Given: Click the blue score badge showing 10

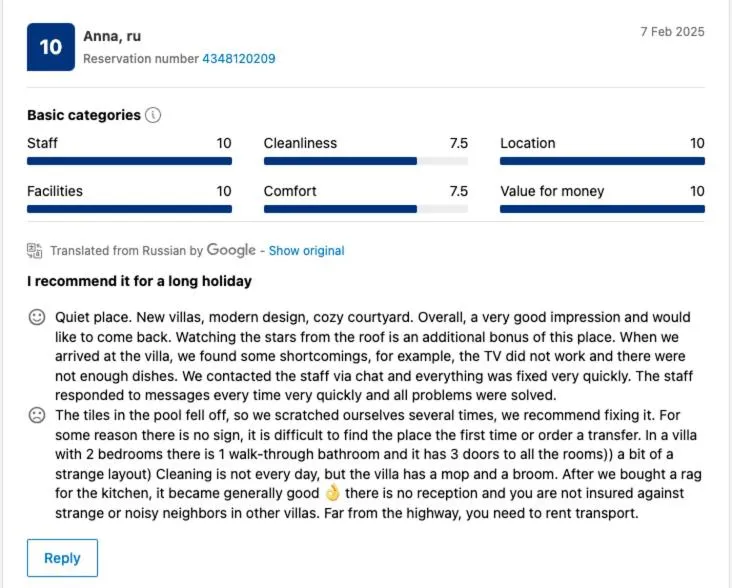Looking at the screenshot, I should [x=50, y=46].
